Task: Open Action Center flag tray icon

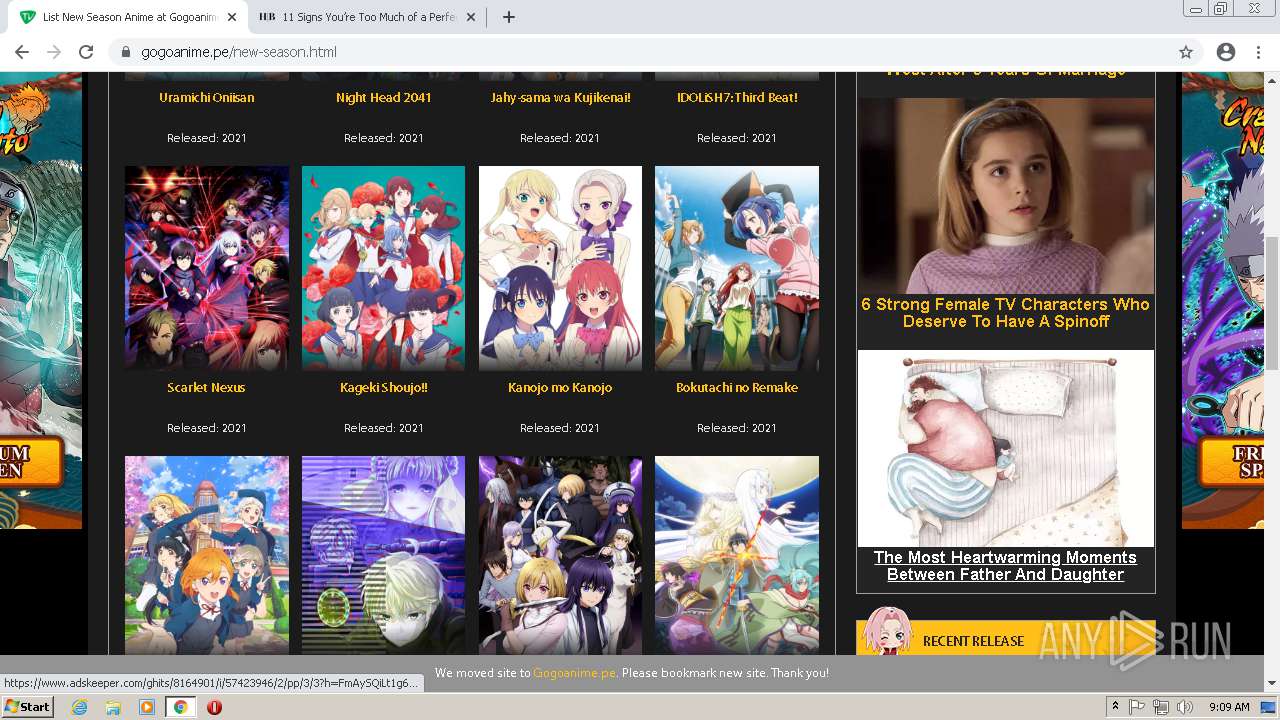Action: pos(1138,707)
